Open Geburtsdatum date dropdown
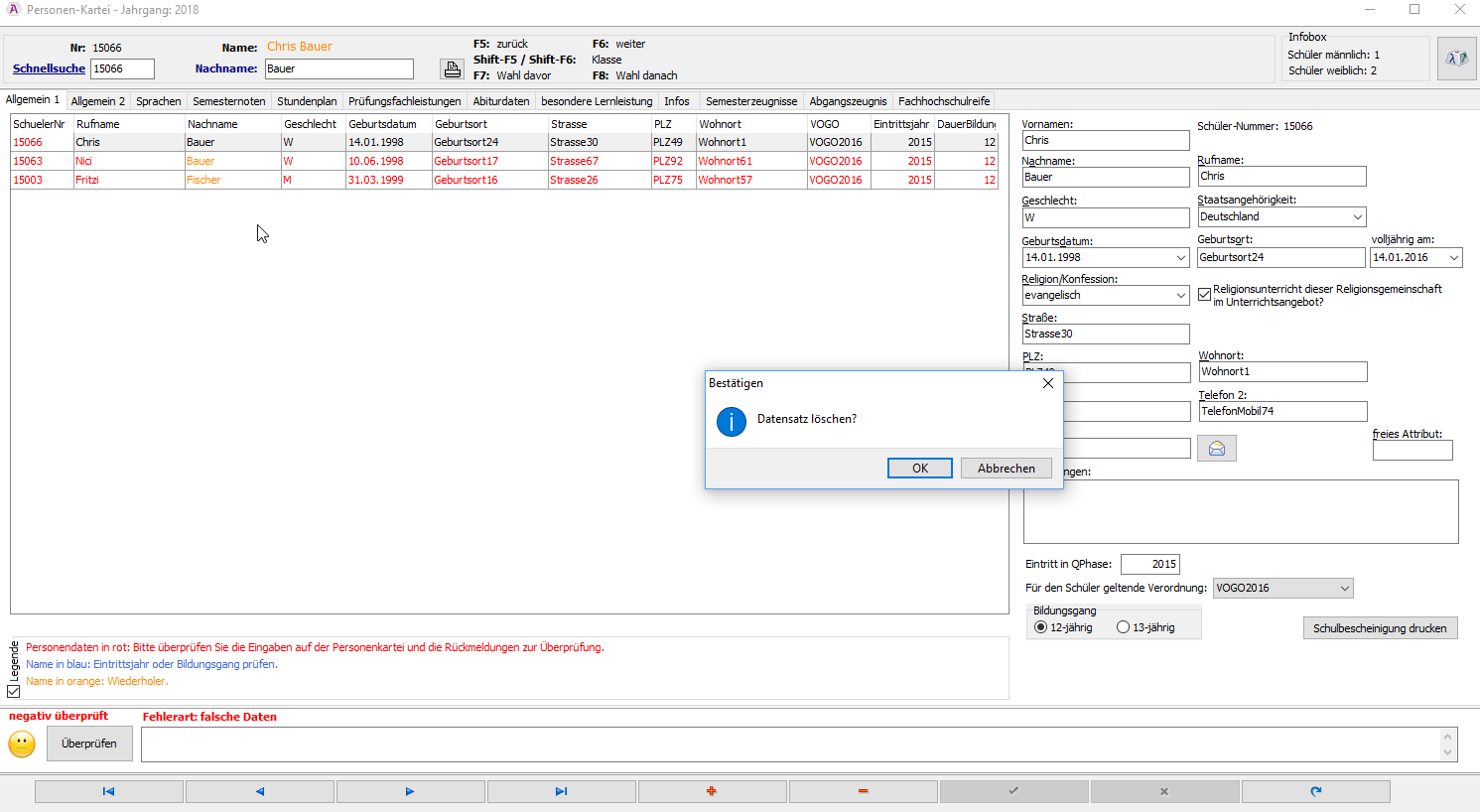The width and height of the screenshot is (1480, 812). click(1181, 257)
